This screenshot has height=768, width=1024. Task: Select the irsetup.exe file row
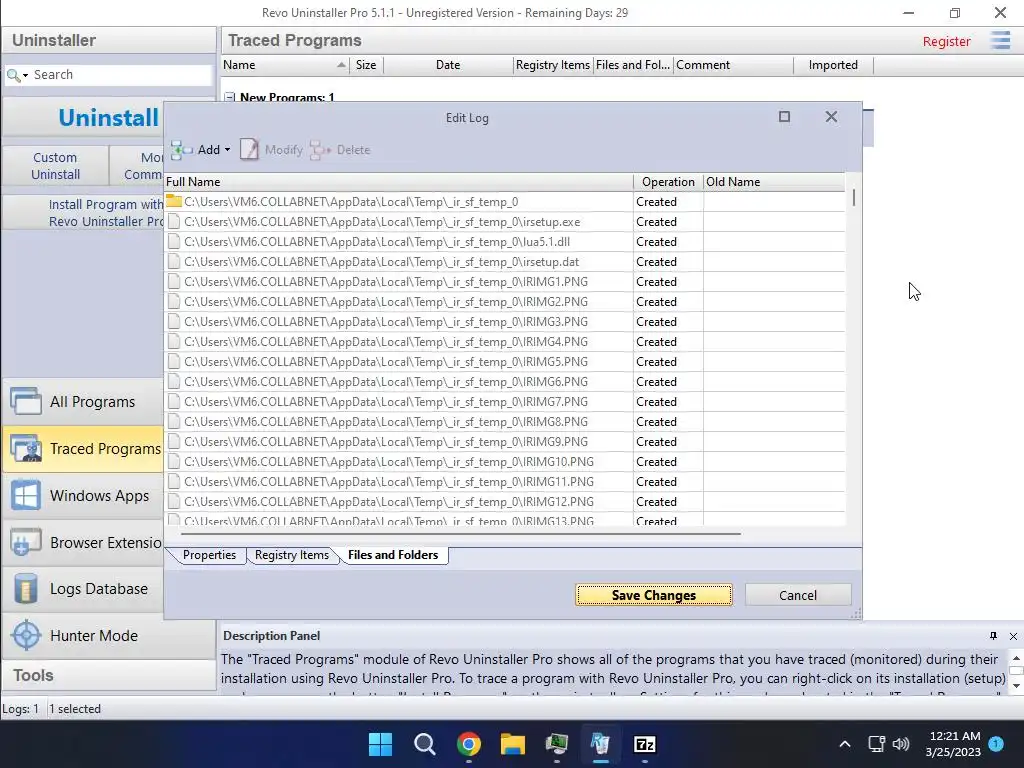[504, 222]
